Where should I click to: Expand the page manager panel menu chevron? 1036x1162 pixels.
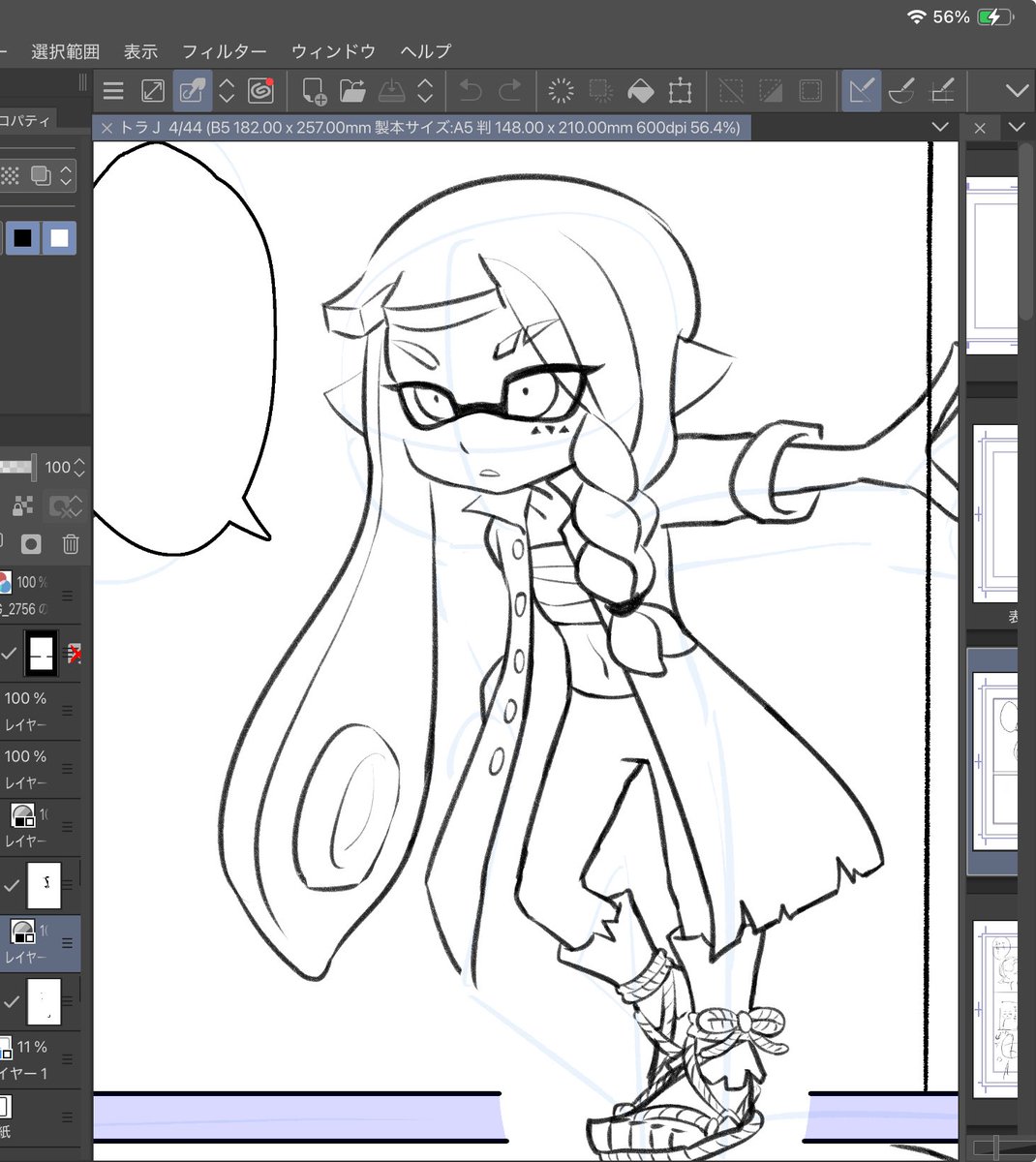point(1016,128)
